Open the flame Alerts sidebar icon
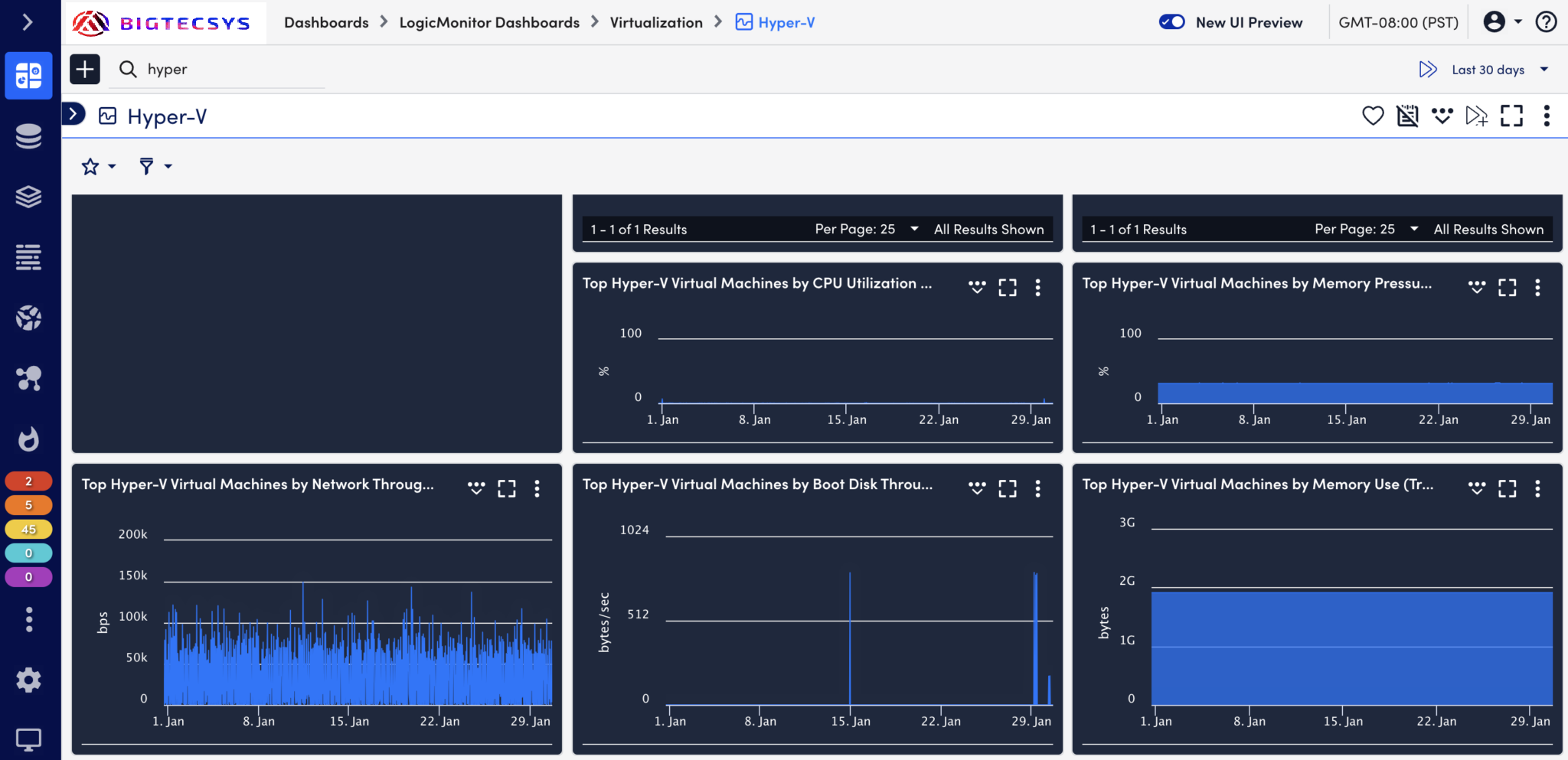 coord(28,439)
